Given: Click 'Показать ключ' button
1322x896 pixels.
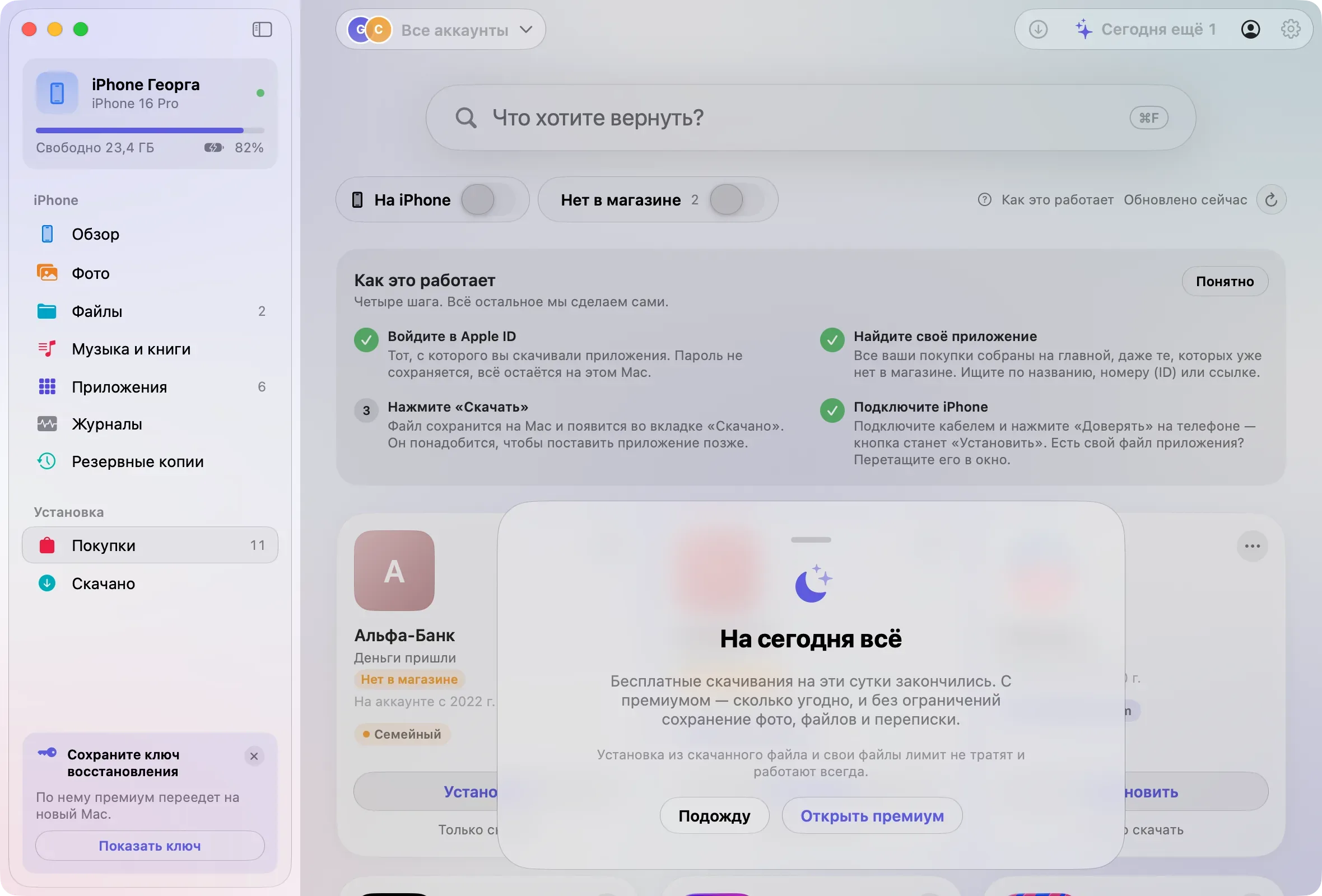Looking at the screenshot, I should tap(150, 847).
